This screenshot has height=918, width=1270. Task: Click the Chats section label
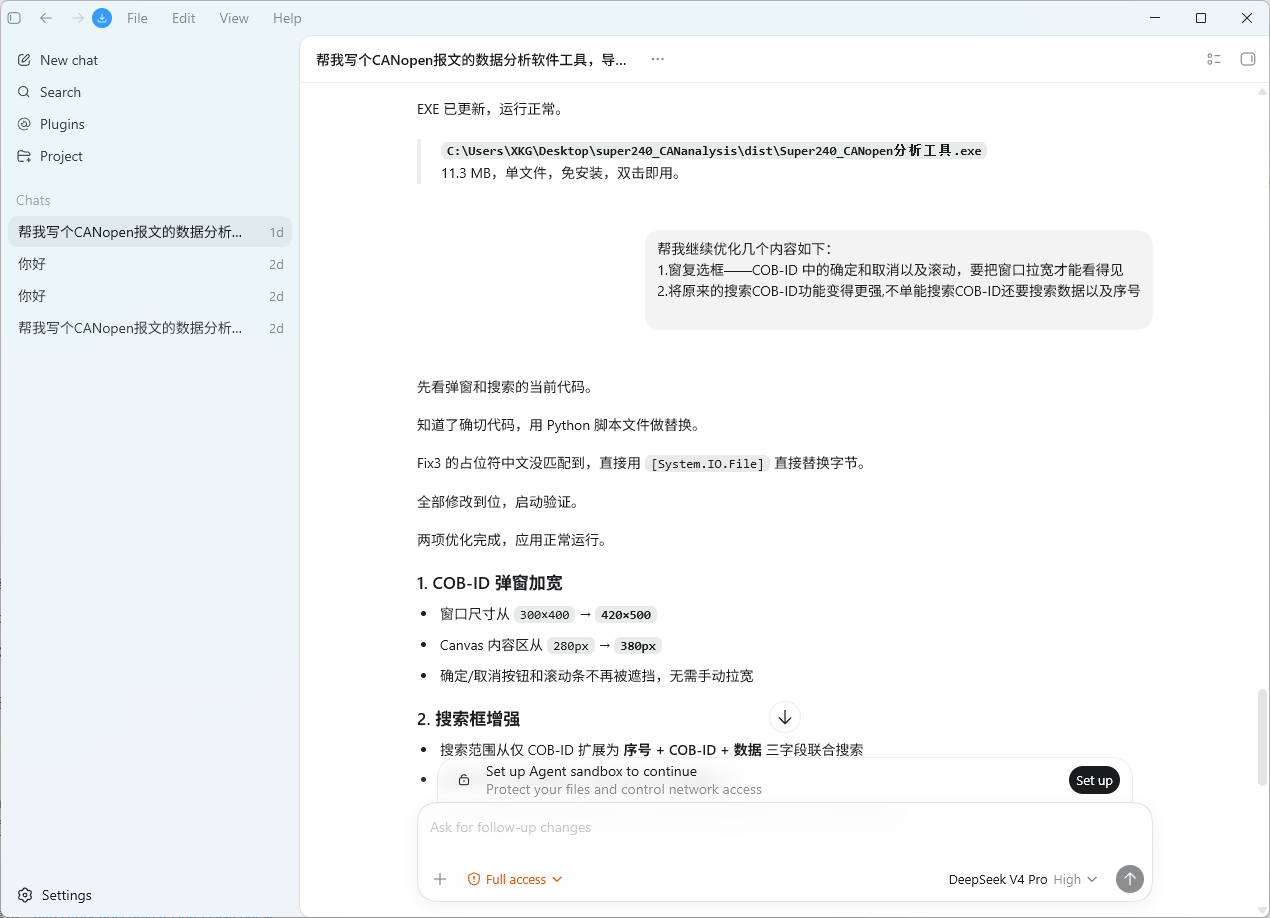pos(33,200)
